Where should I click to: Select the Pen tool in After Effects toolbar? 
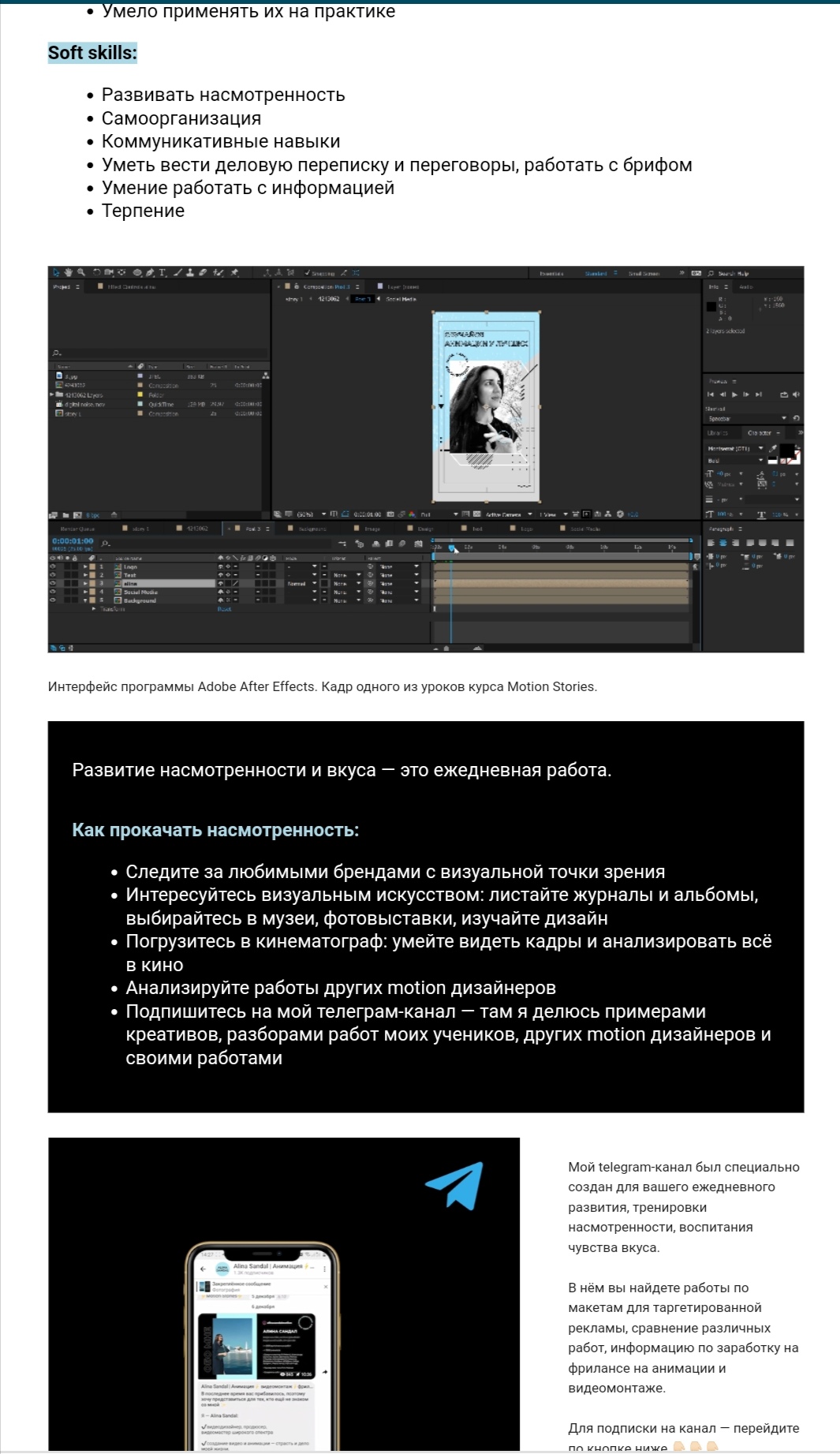pyautogui.click(x=150, y=273)
